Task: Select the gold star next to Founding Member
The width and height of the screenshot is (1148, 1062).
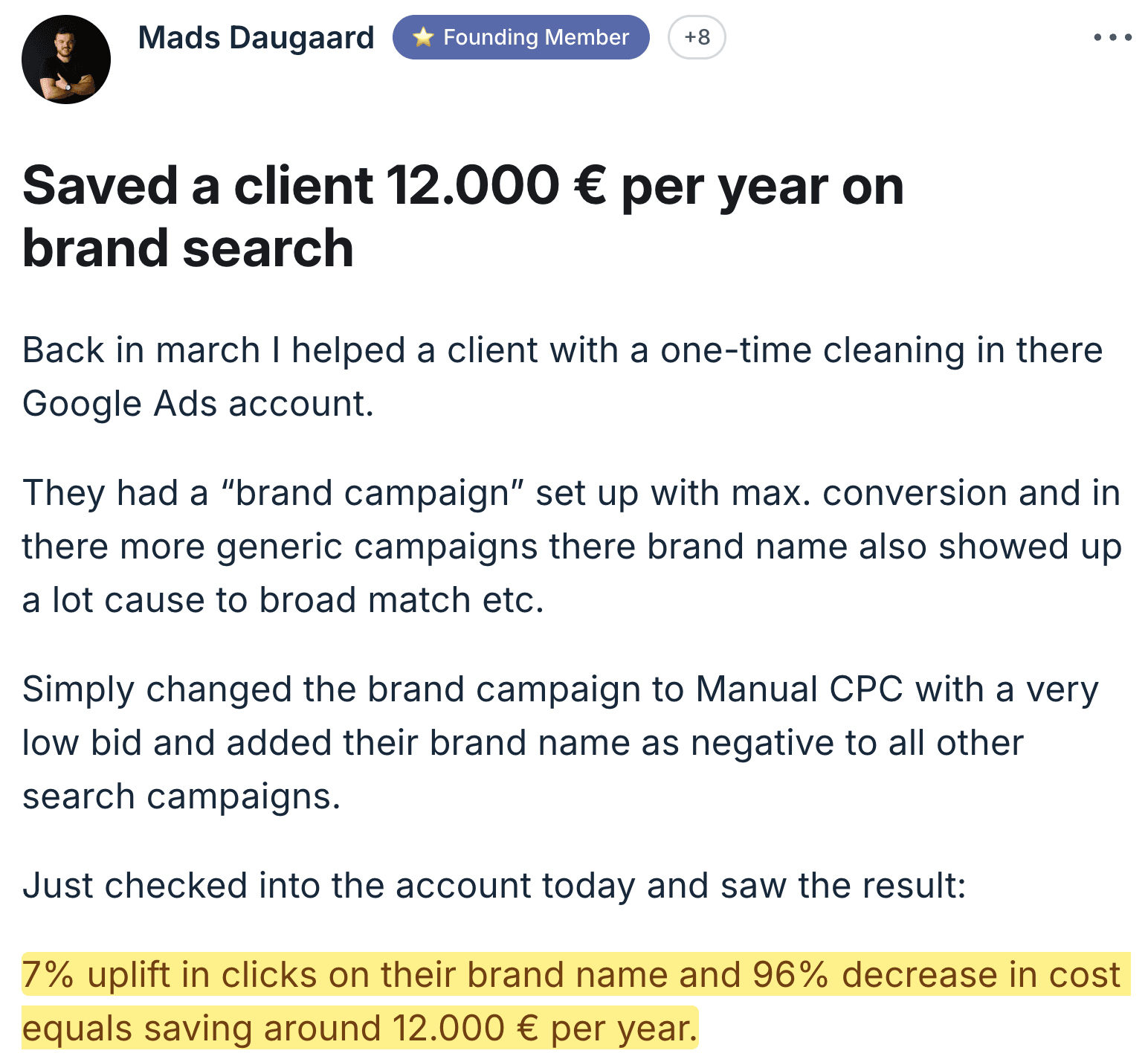Action: 422,36
